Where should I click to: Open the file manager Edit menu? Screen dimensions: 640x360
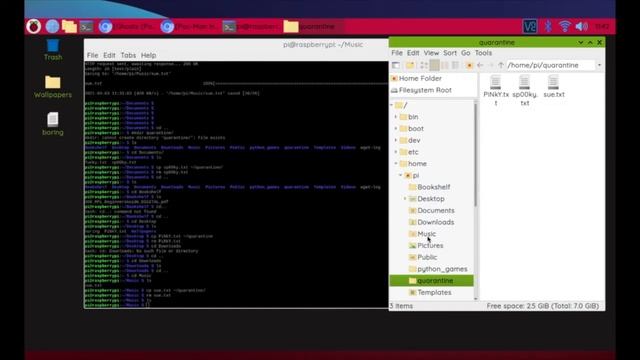(413, 53)
